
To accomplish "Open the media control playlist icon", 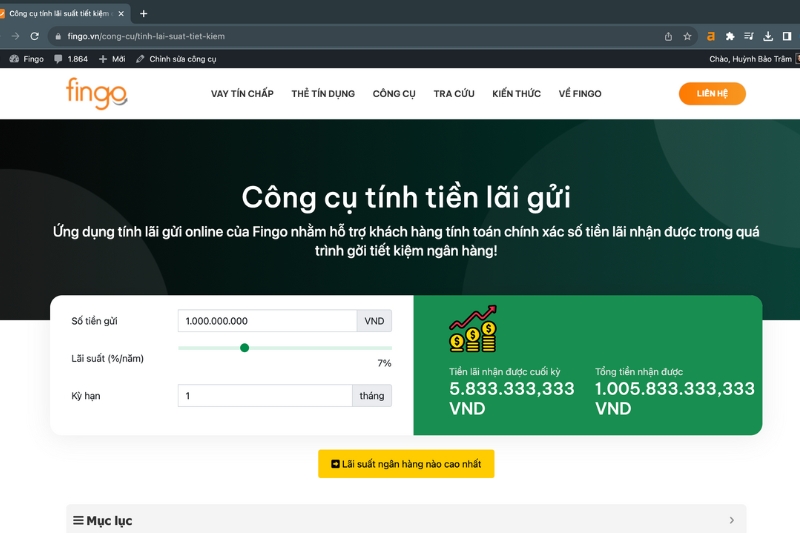I will [x=748, y=36].
